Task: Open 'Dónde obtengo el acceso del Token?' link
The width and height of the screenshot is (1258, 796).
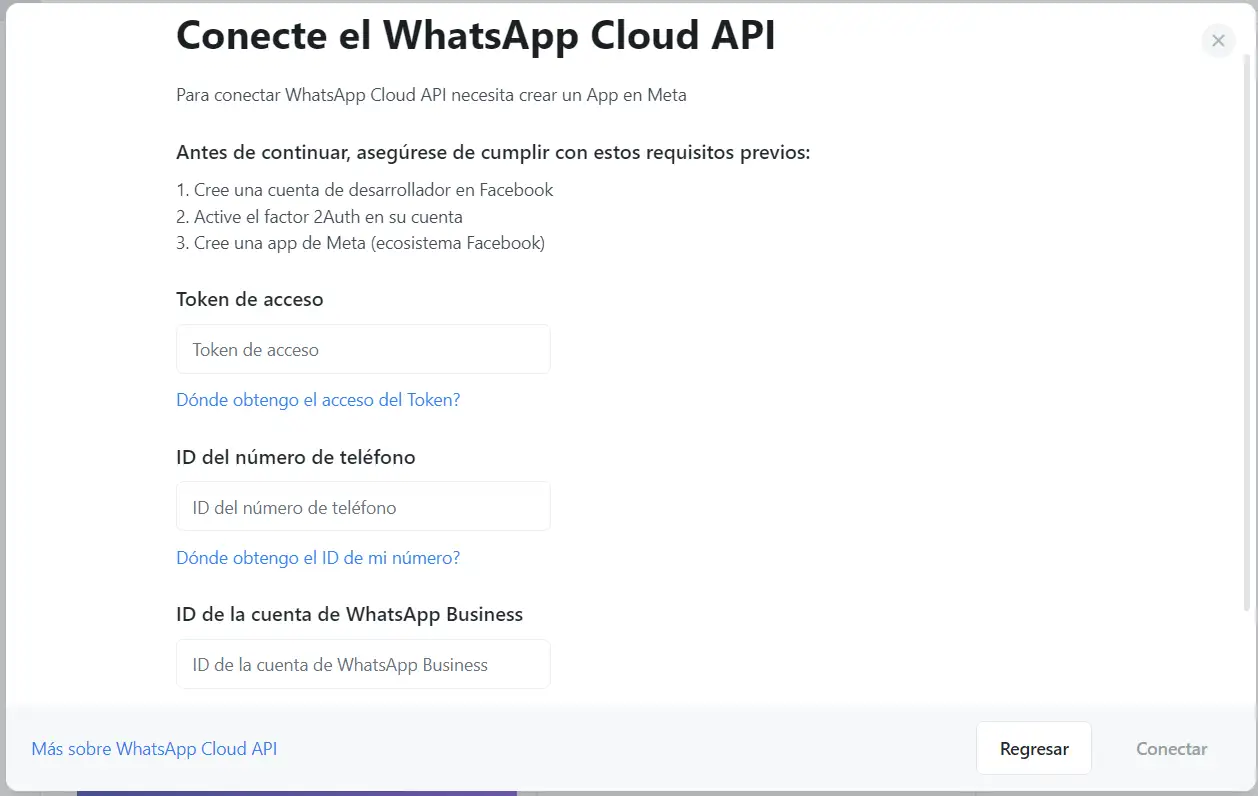Action: click(318, 400)
